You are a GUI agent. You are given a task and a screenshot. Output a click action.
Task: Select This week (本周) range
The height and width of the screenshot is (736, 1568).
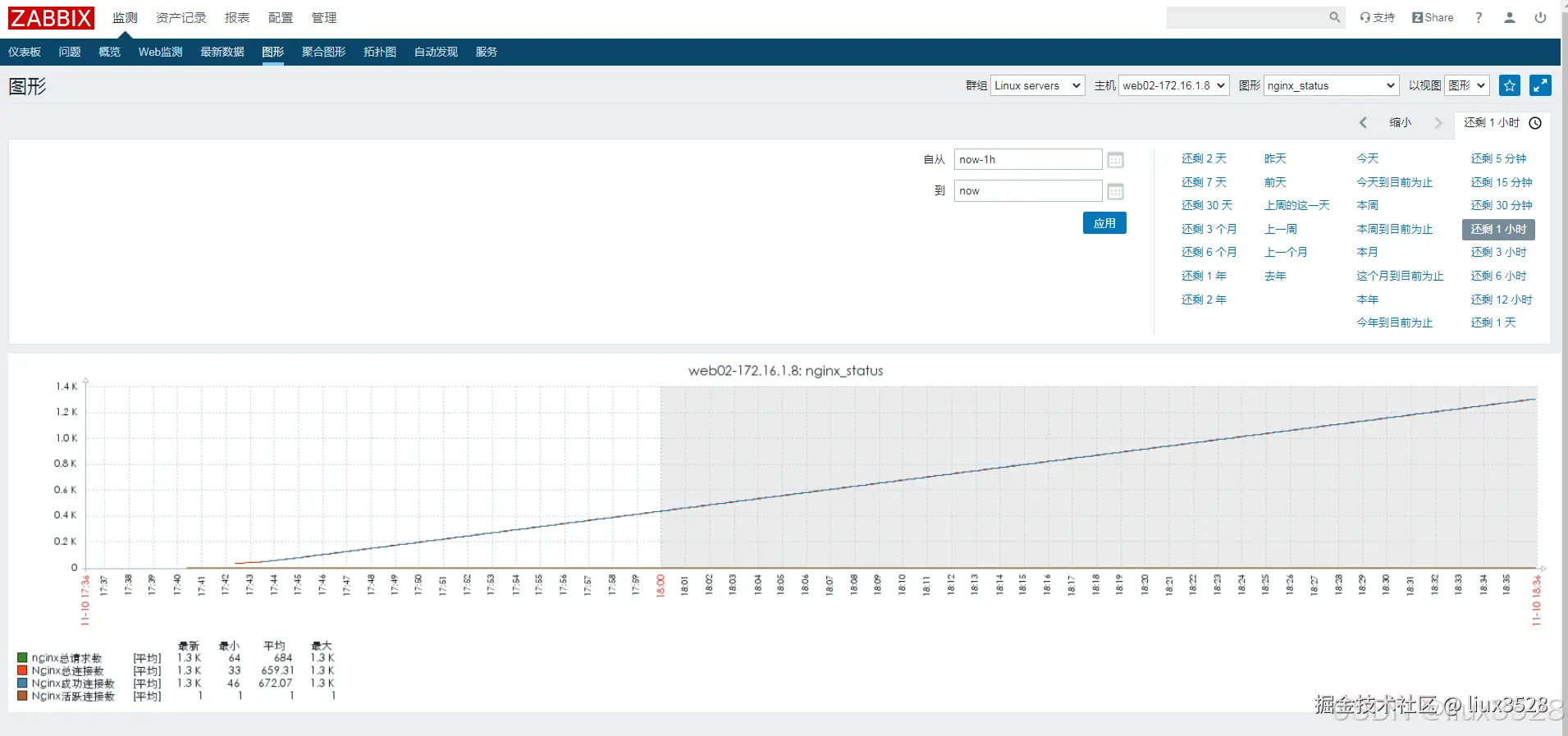[1368, 205]
